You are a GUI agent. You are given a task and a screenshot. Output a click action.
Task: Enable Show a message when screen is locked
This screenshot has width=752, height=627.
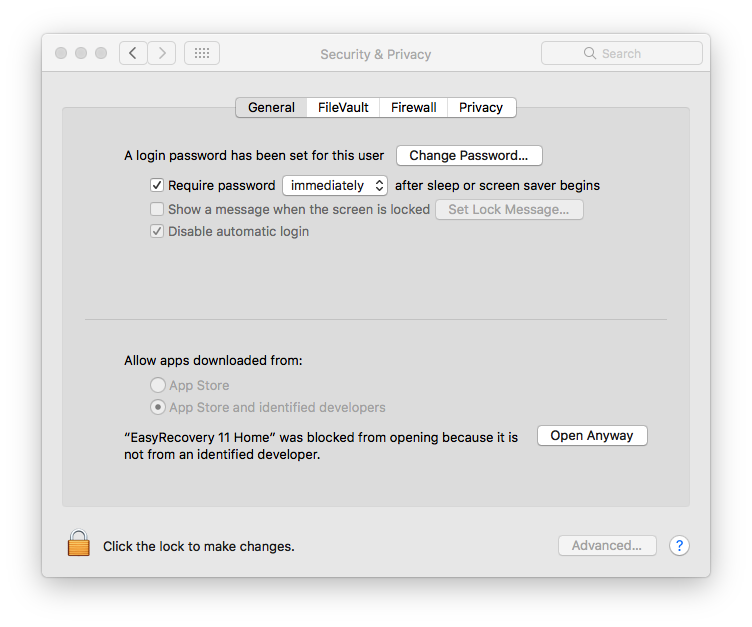coord(157,209)
